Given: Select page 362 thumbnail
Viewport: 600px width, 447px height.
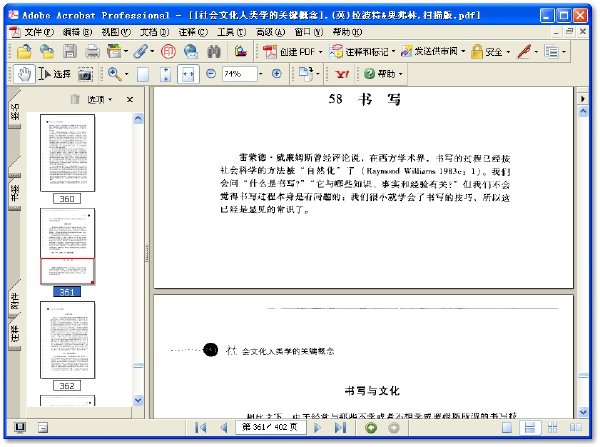Looking at the screenshot, I should pos(67,340).
